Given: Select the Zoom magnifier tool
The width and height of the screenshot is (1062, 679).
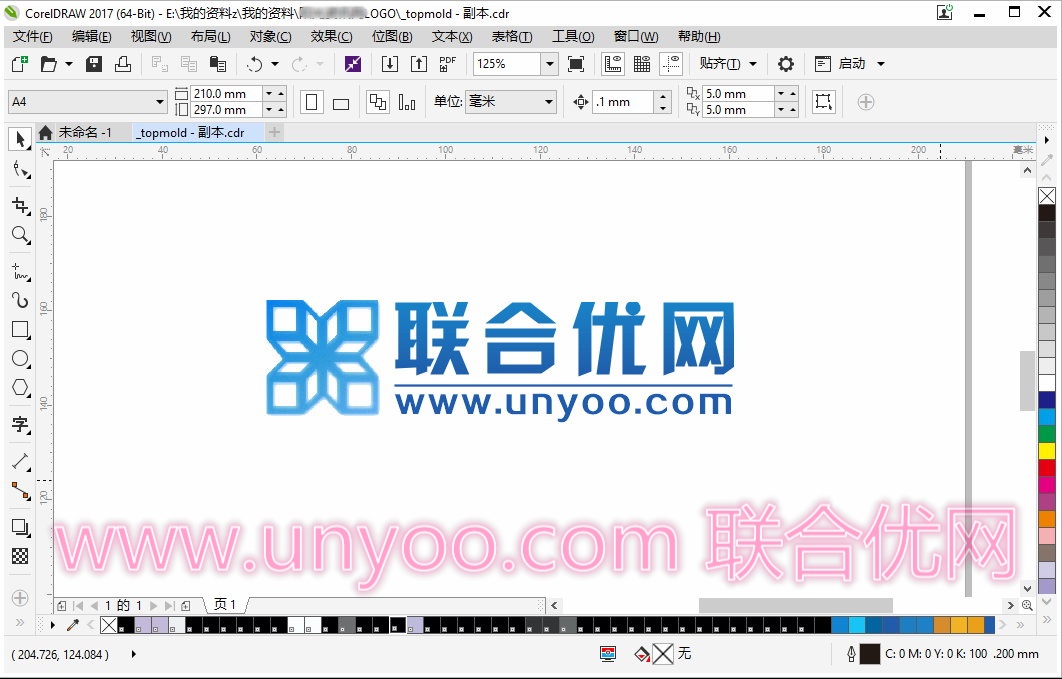Looking at the screenshot, I should click(20, 235).
